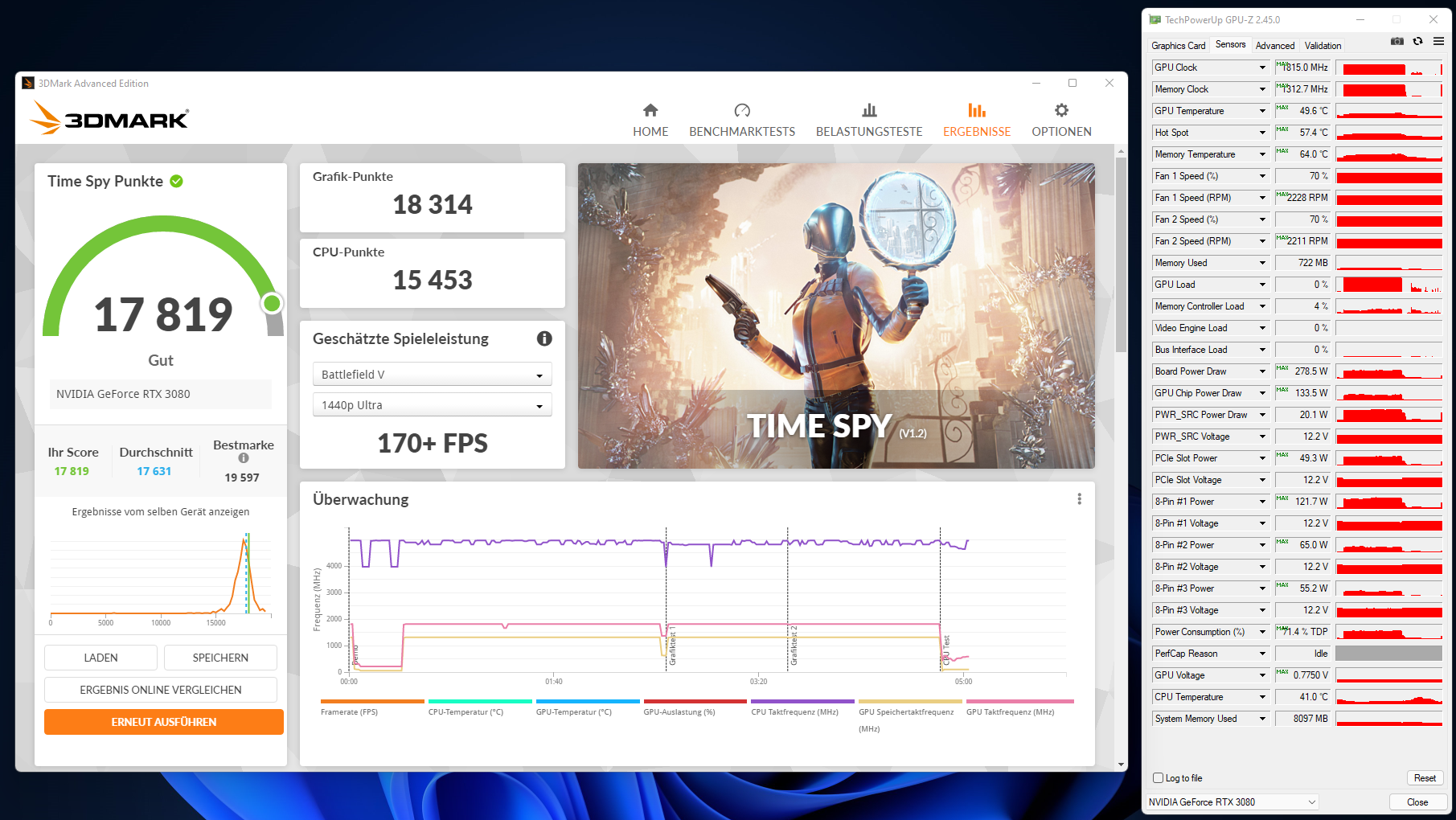Screen dimensions: 1456x820
Task: Click the Time Spy preview image
Action: point(836,316)
